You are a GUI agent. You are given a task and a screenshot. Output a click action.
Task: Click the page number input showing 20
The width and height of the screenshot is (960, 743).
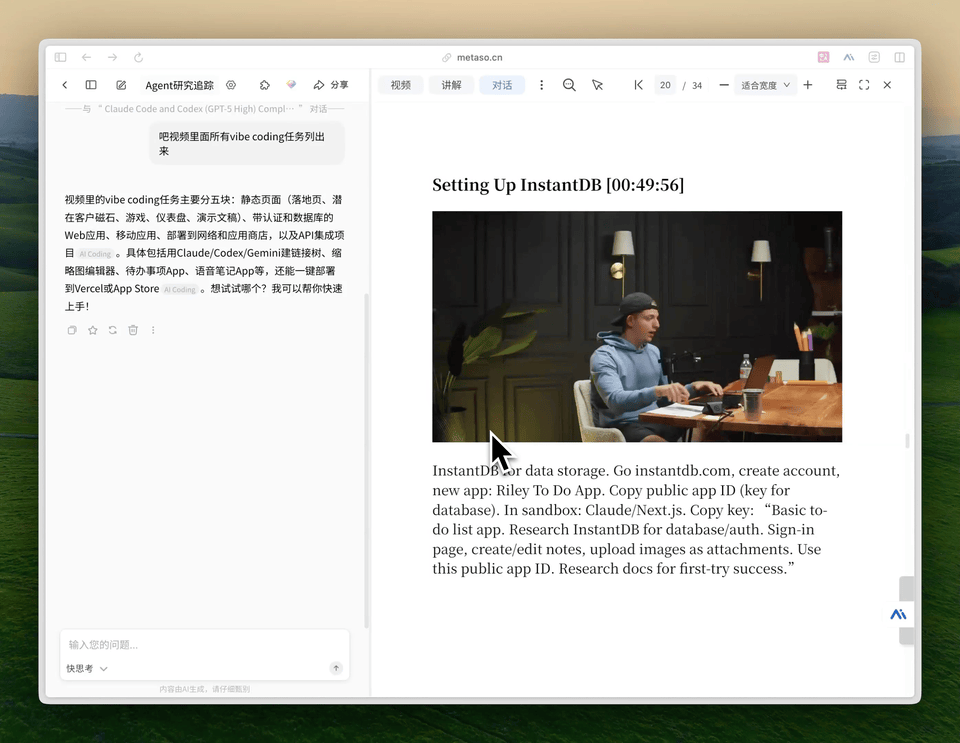coord(665,85)
